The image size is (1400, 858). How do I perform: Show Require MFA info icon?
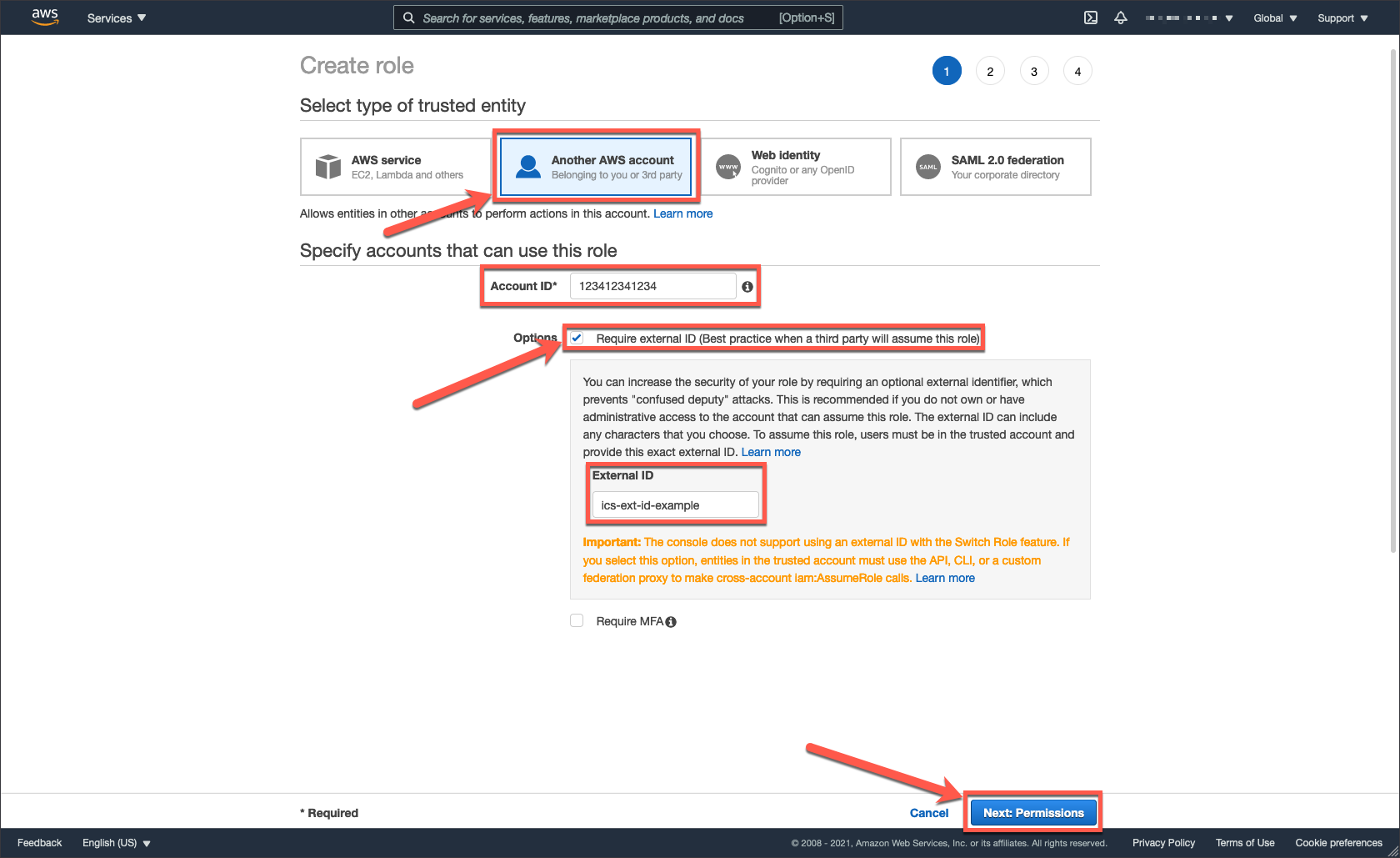[671, 622]
